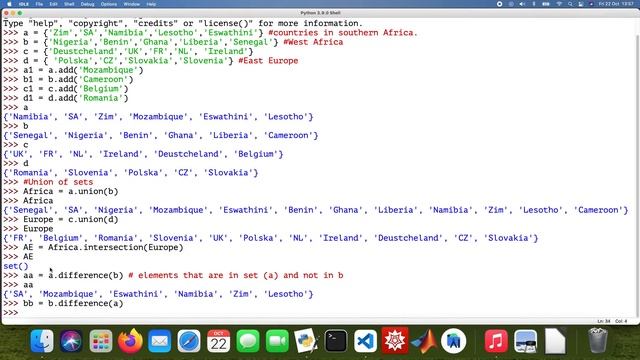The height and width of the screenshot is (360, 640).
Task: Open Spotlight search in the menu bar
Action: point(570,4)
